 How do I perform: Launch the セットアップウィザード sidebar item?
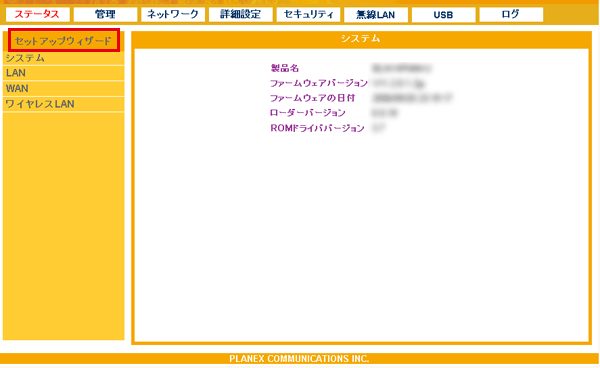pos(64,40)
